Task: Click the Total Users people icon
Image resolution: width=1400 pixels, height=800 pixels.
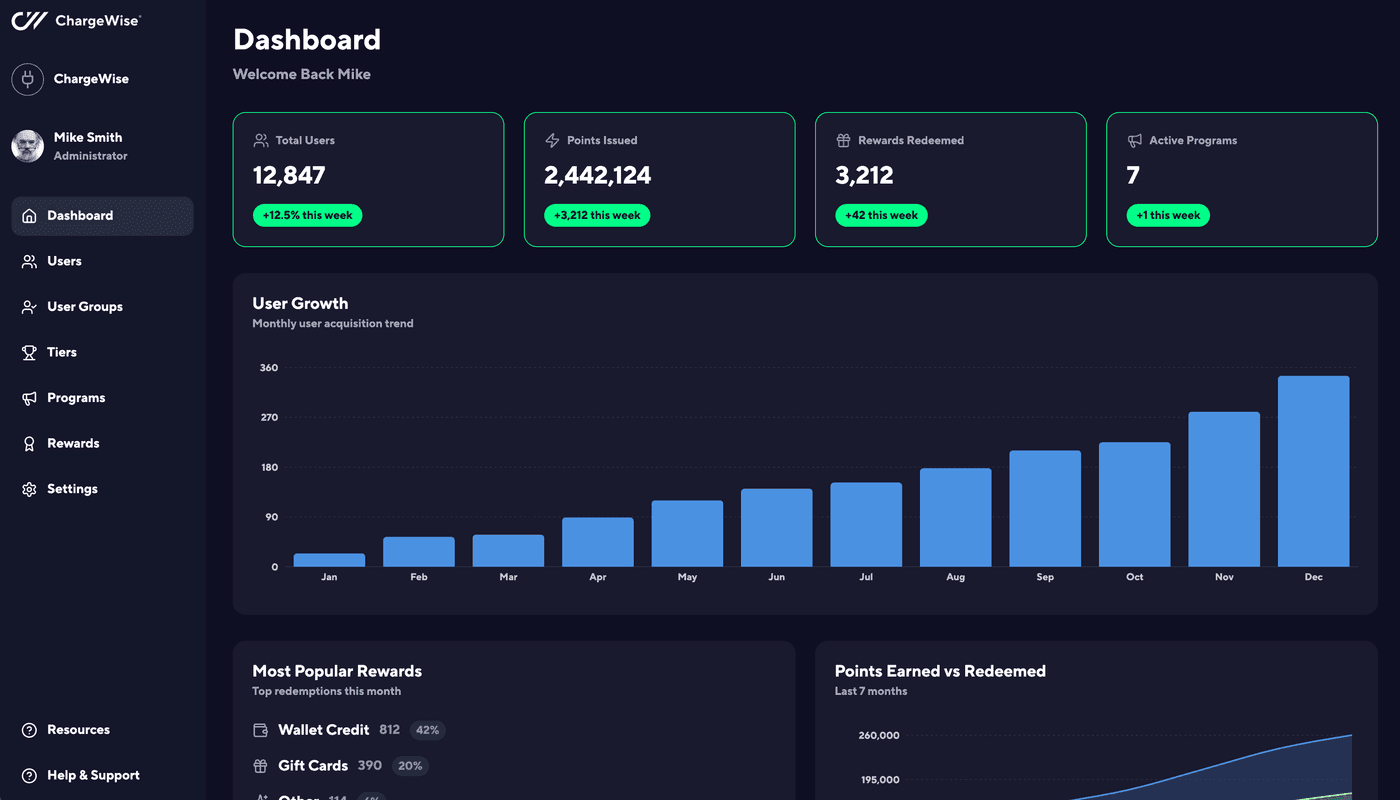Action: click(x=262, y=140)
